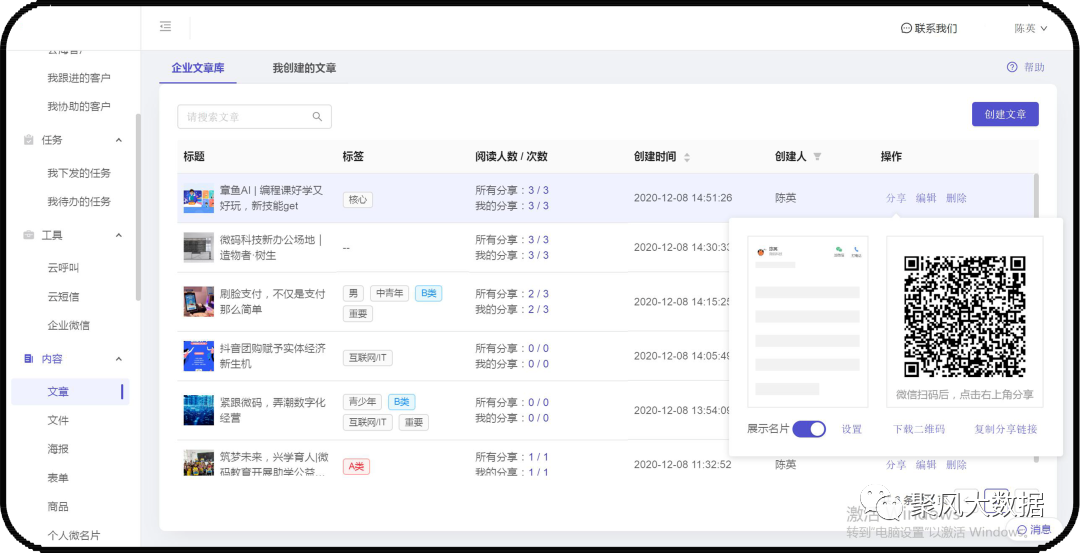Click 删除 for the 筑梦未来 article
The width and height of the screenshot is (1080, 553).
pos(956,465)
